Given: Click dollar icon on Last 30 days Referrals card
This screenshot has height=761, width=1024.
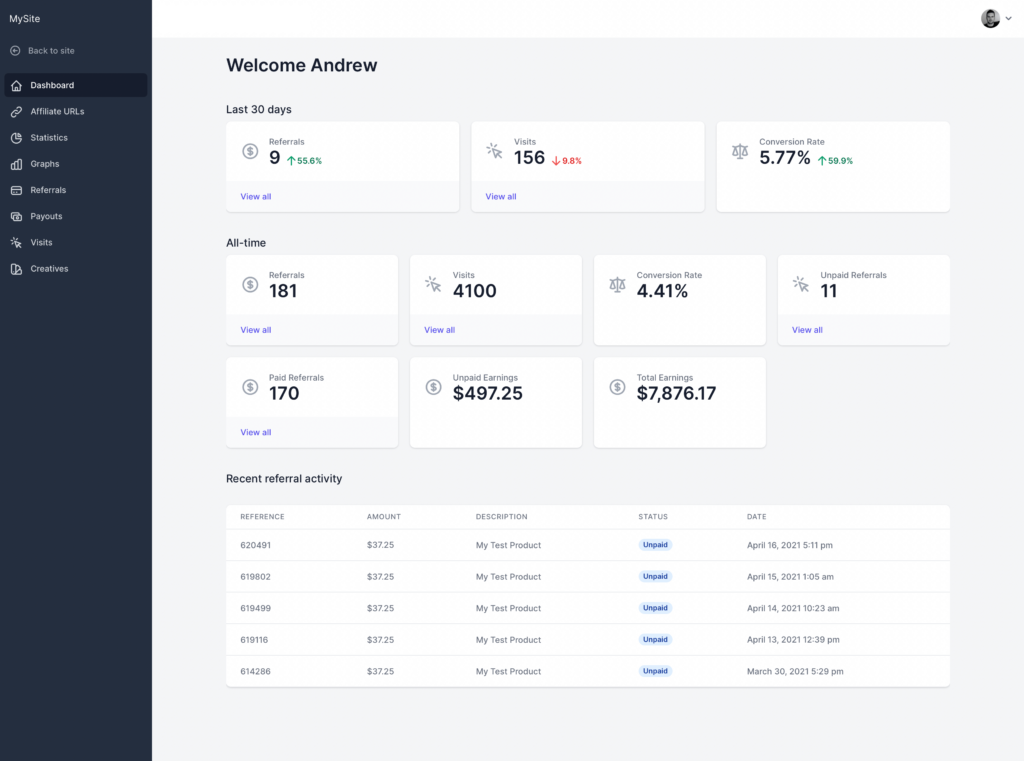Looking at the screenshot, I should 250,152.
